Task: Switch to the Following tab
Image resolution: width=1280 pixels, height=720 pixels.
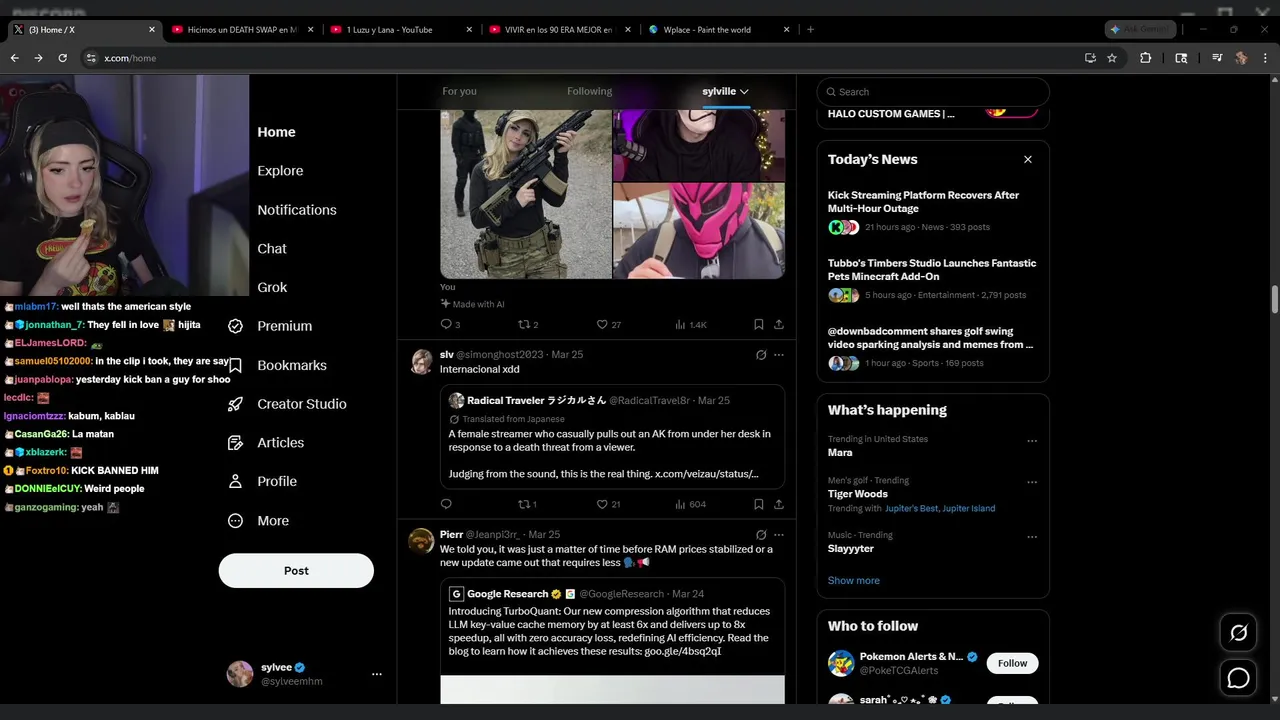Action: click(x=589, y=91)
